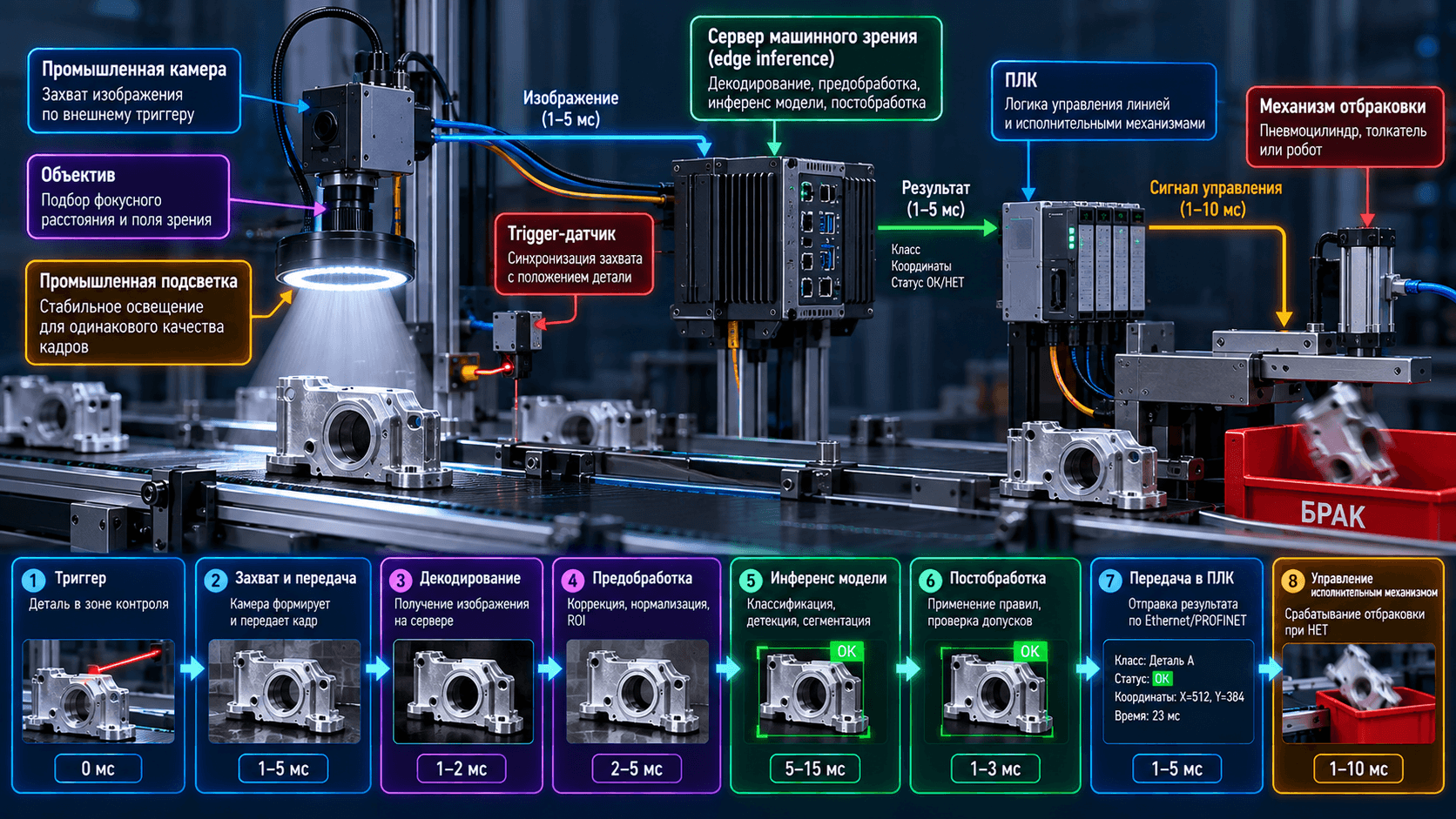
Task: Click the green OK status next to "Статус:"
Action: (x=1162, y=679)
